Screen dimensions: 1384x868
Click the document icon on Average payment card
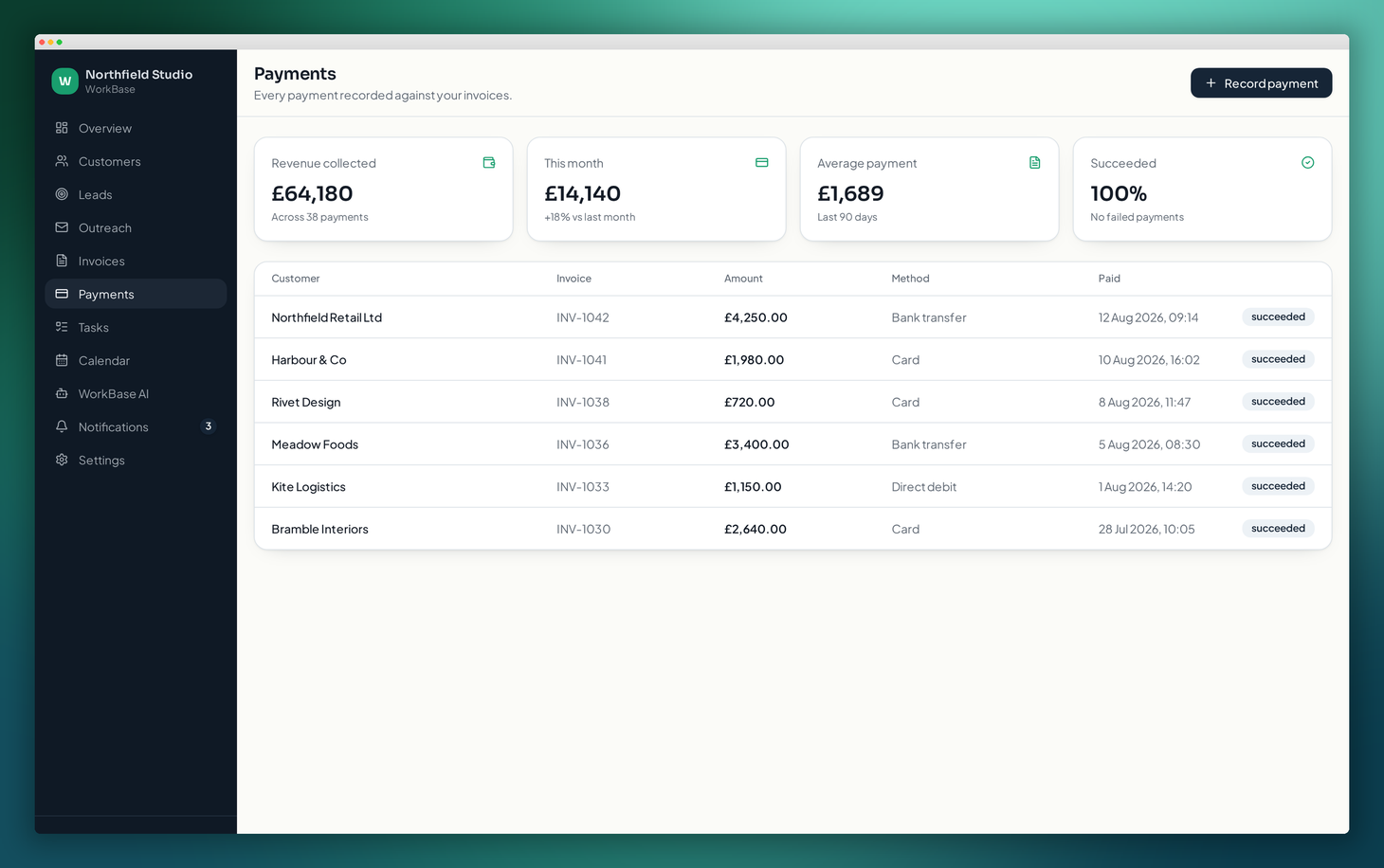(1034, 163)
